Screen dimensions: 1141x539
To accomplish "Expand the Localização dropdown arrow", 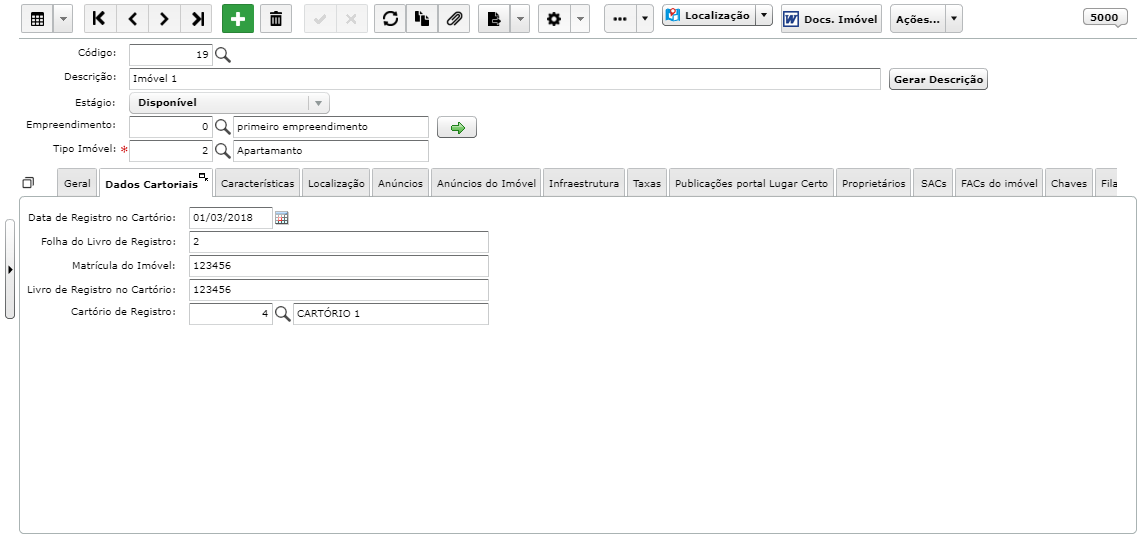I will [x=764, y=15].
